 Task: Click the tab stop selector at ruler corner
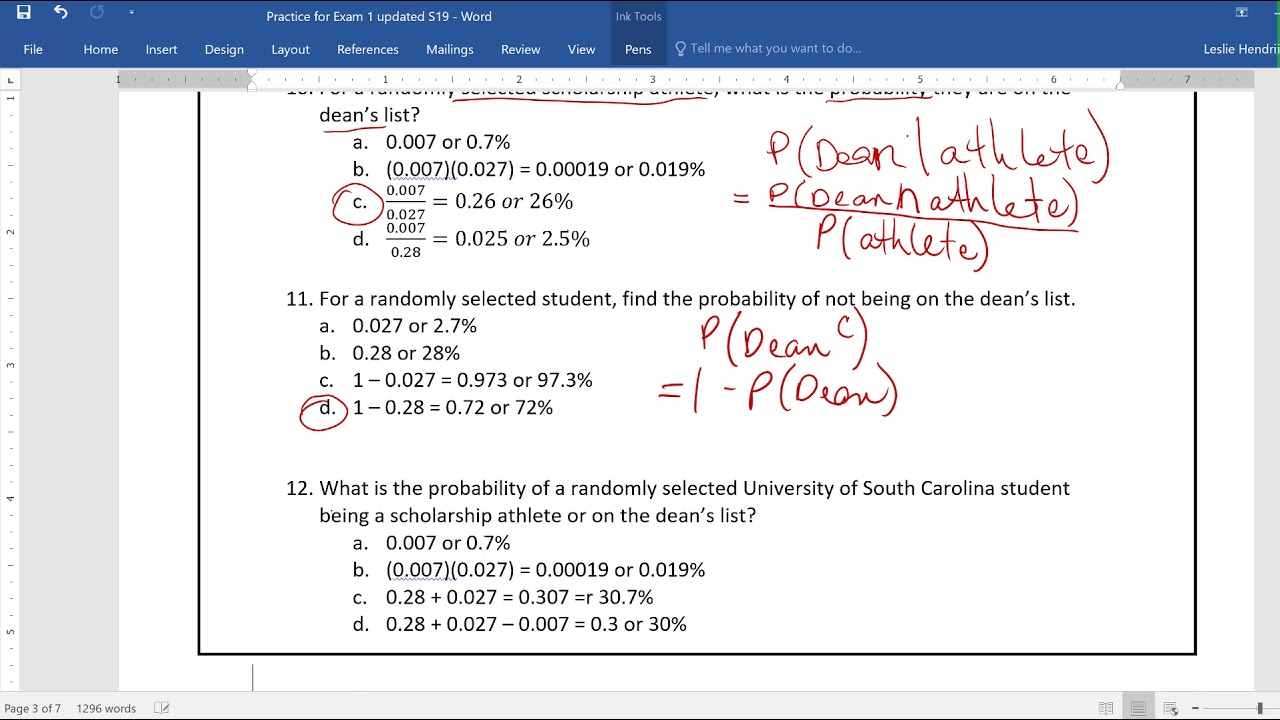[11, 79]
